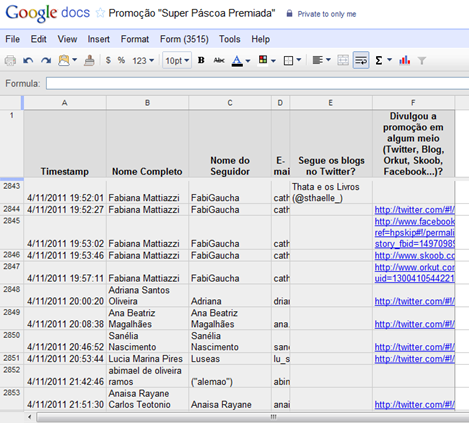Open the twitter link in Lucia Marina Pires row
The width and height of the screenshot is (469, 423).
pos(414,359)
